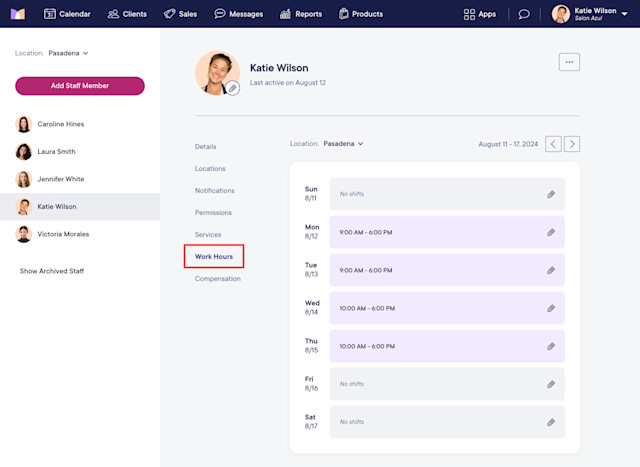Click Tuesday 9:00 AM - 6:00 PM text
Screen dimensions: 640x467
pyautogui.click(x=366, y=270)
